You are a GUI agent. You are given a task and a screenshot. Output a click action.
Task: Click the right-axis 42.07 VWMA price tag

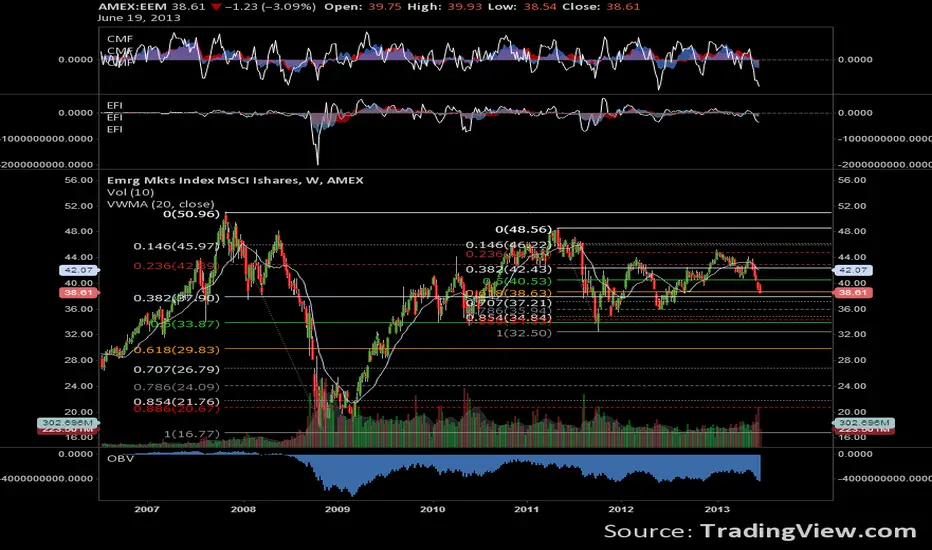pos(853,270)
